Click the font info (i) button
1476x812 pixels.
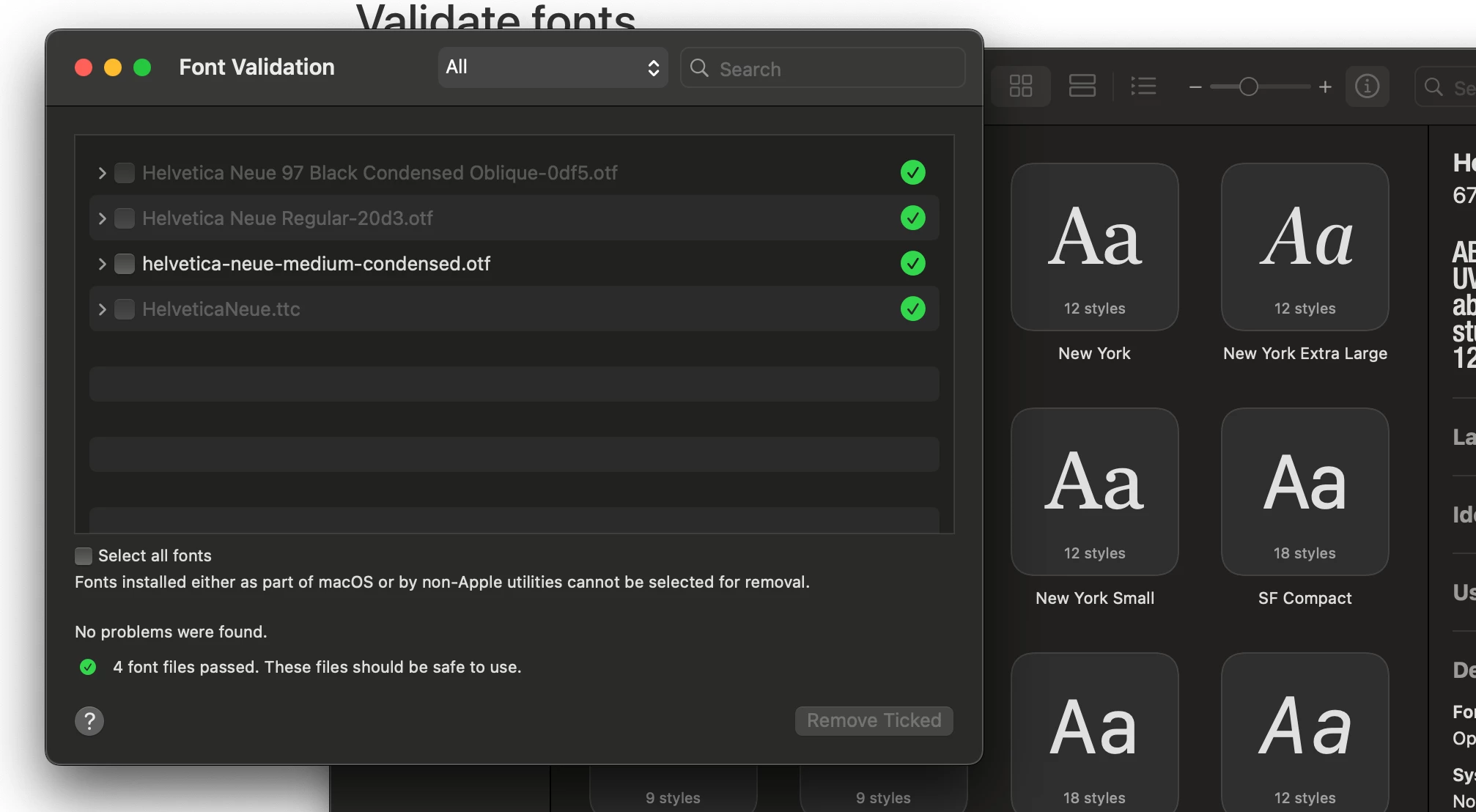tap(1367, 86)
